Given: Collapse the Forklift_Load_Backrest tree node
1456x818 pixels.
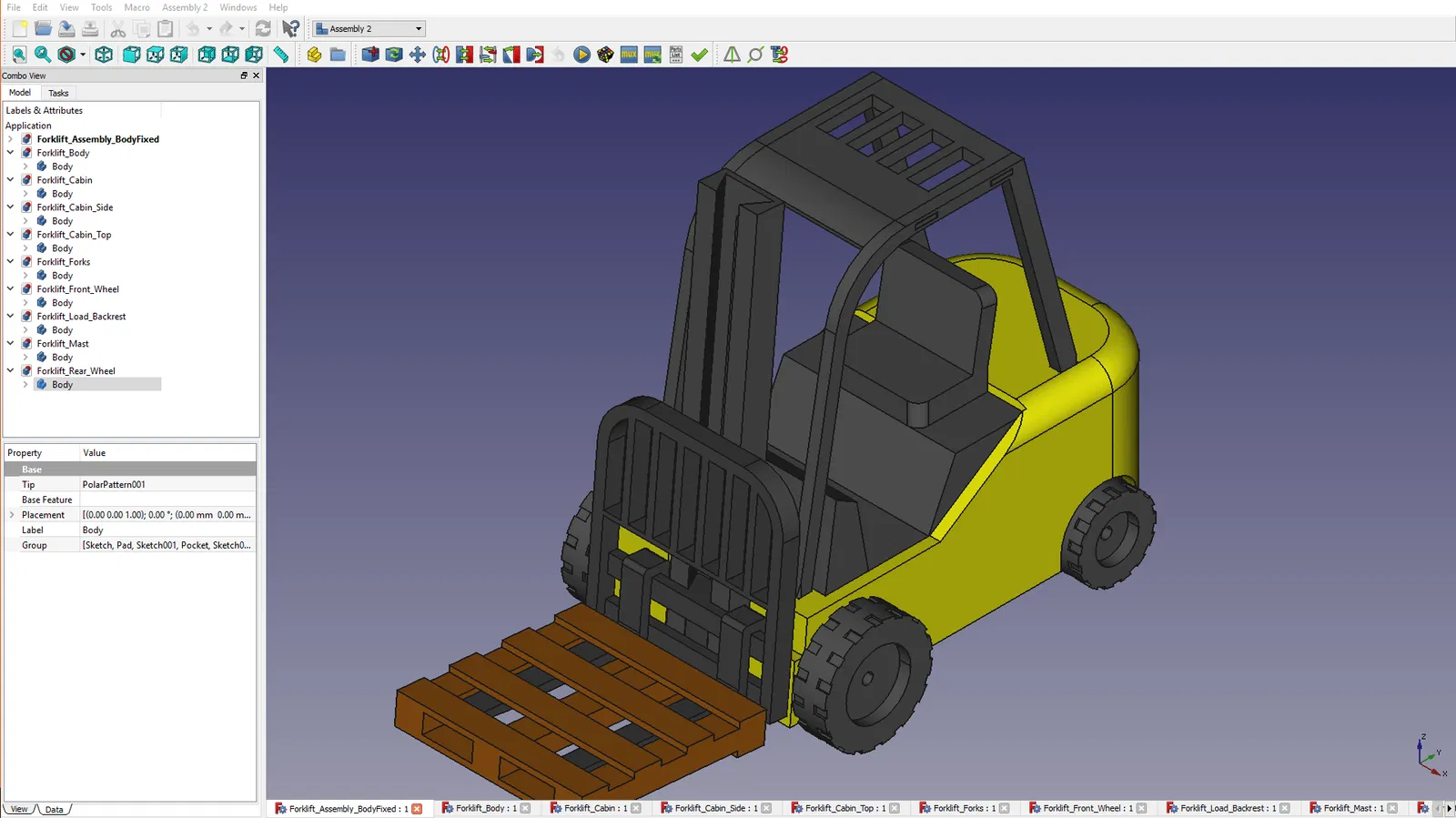Looking at the screenshot, I should point(11,317).
